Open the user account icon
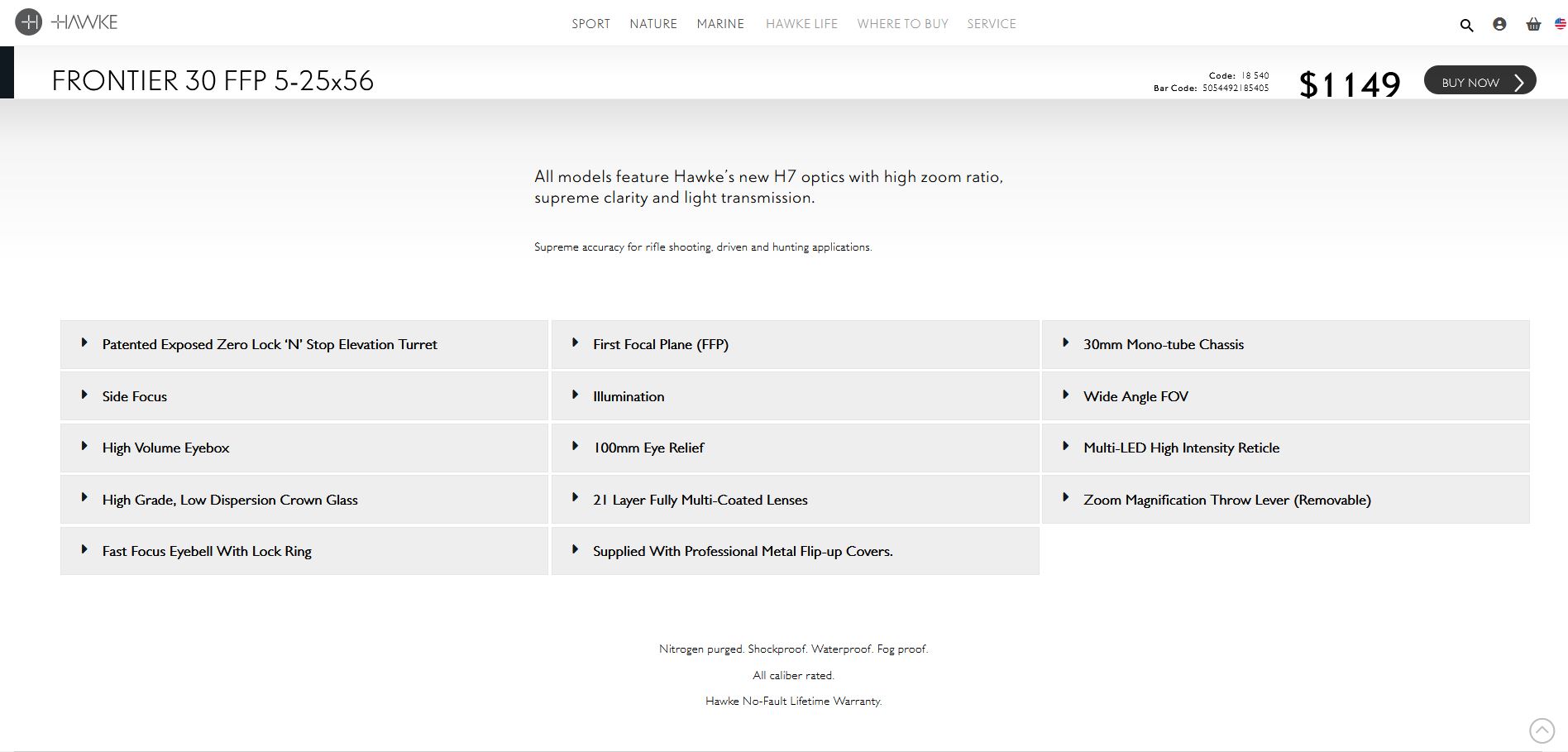 pos(1499,24)
